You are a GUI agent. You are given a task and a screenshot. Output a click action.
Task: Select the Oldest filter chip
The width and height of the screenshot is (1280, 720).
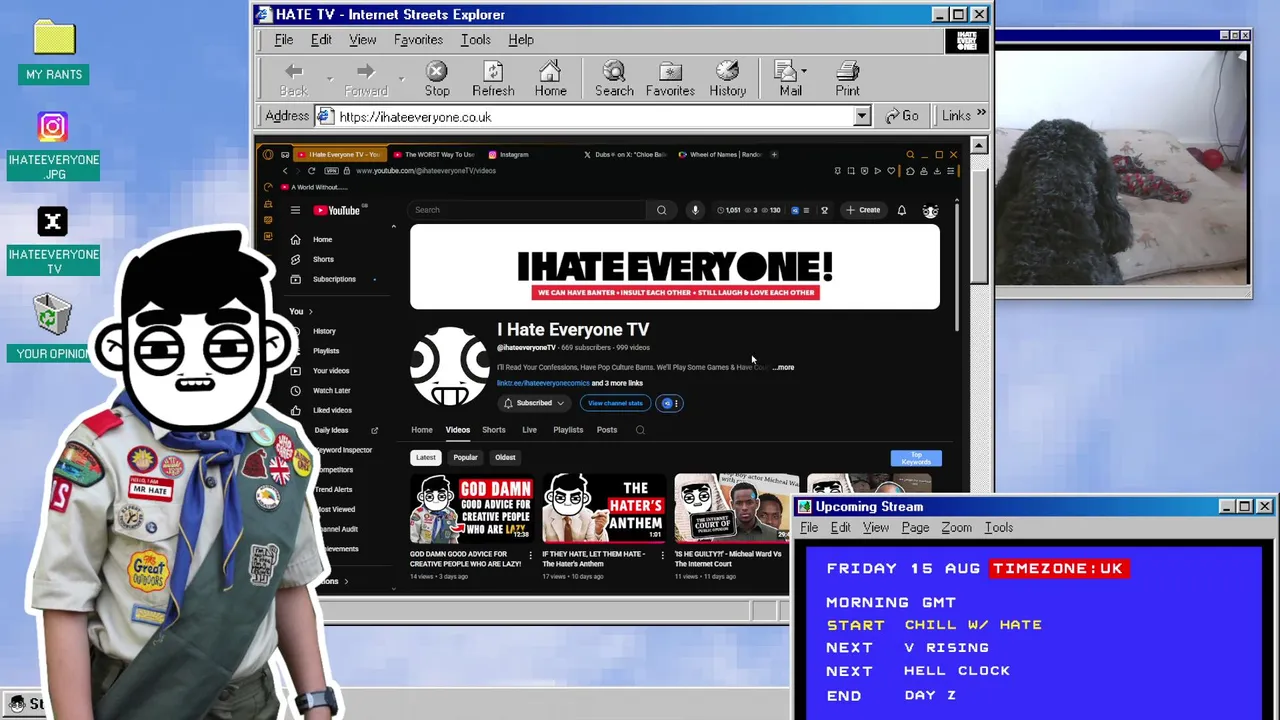505,457
